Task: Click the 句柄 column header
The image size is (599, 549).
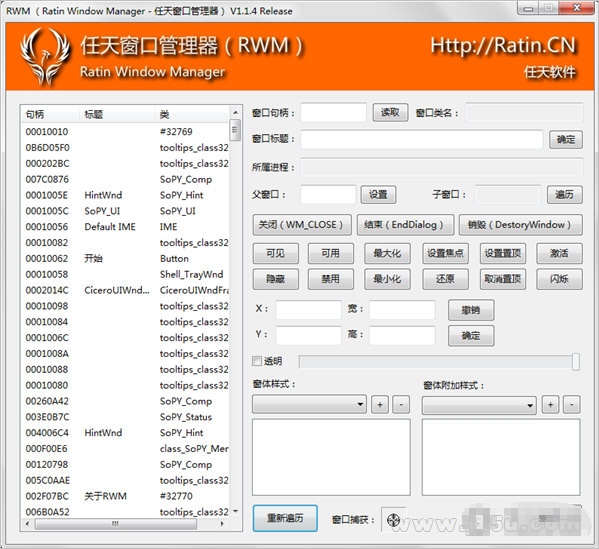Action: [x=50, y=114]
